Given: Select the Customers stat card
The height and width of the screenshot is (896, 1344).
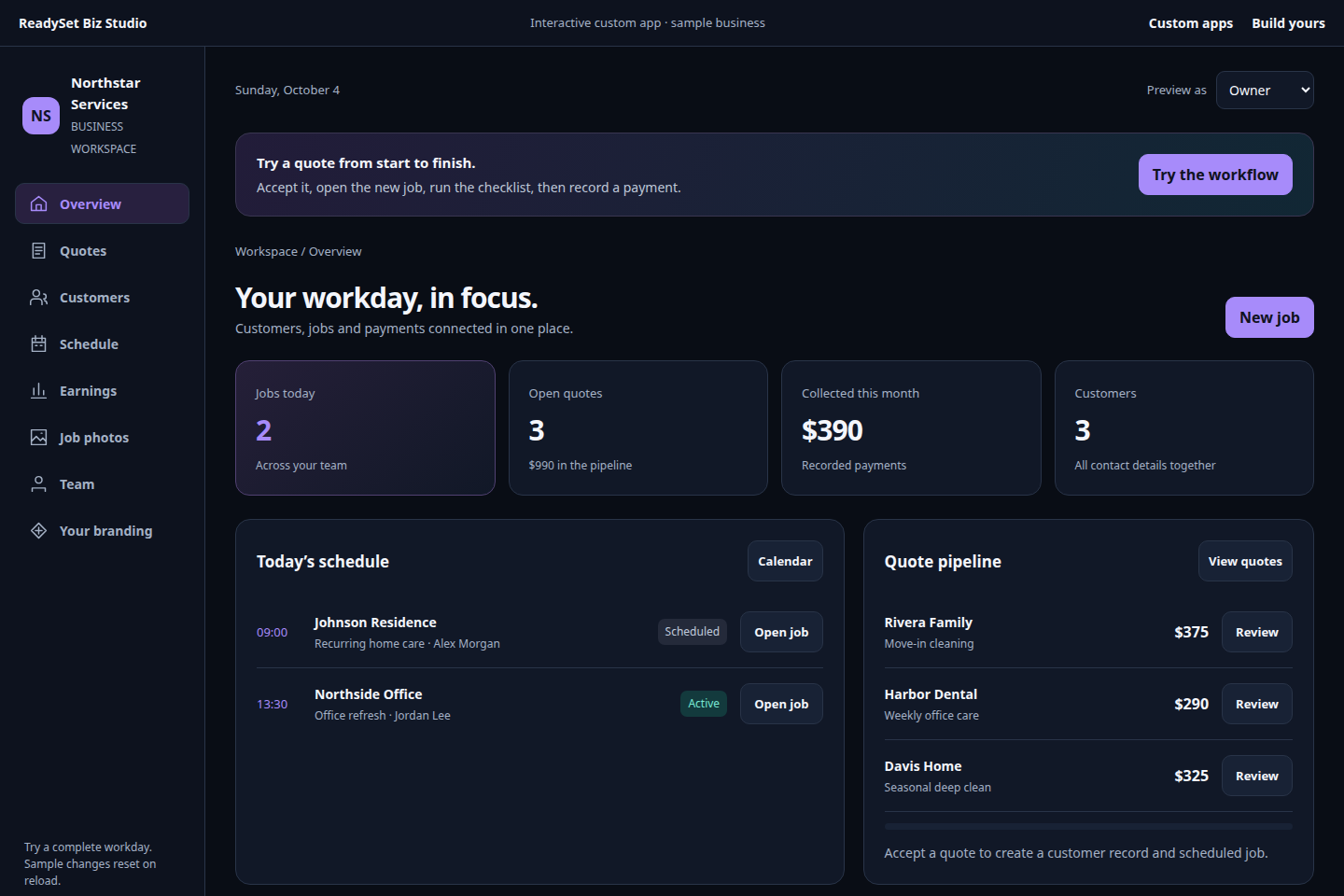Looking at the screenshot, I should pyautogui.click(x=1184, y=427).
